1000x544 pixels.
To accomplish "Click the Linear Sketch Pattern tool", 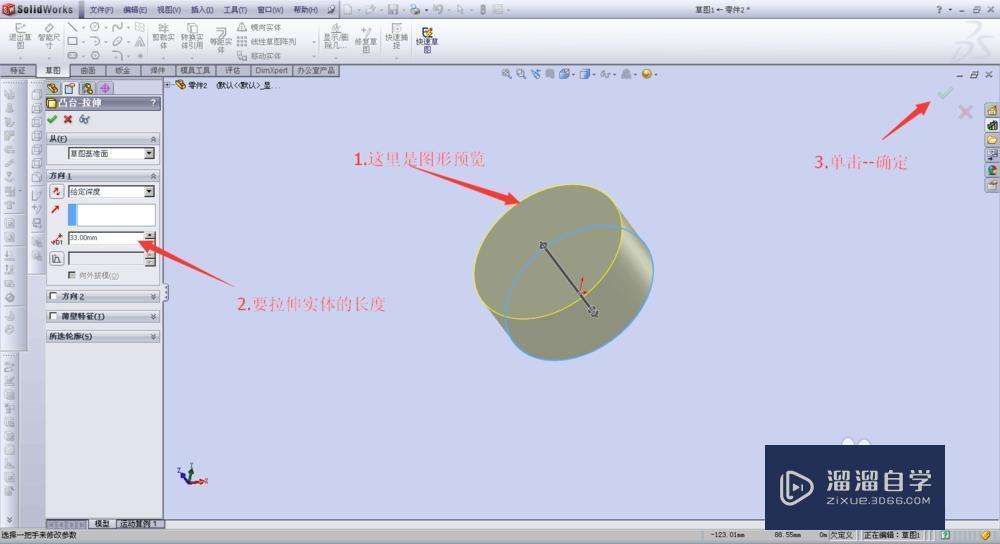I will point(267,41).
